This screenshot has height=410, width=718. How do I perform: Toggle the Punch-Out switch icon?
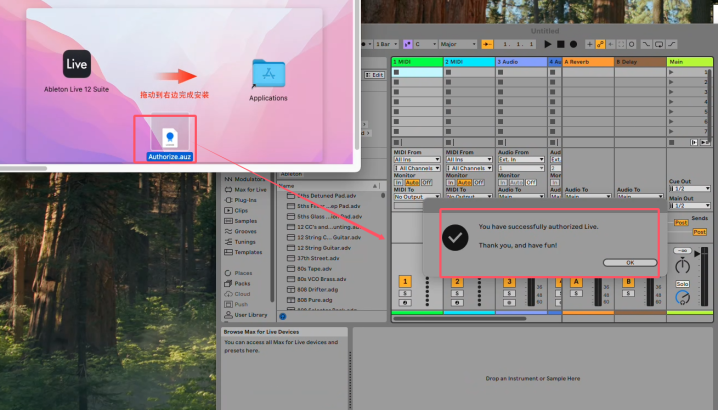(672, 44)
